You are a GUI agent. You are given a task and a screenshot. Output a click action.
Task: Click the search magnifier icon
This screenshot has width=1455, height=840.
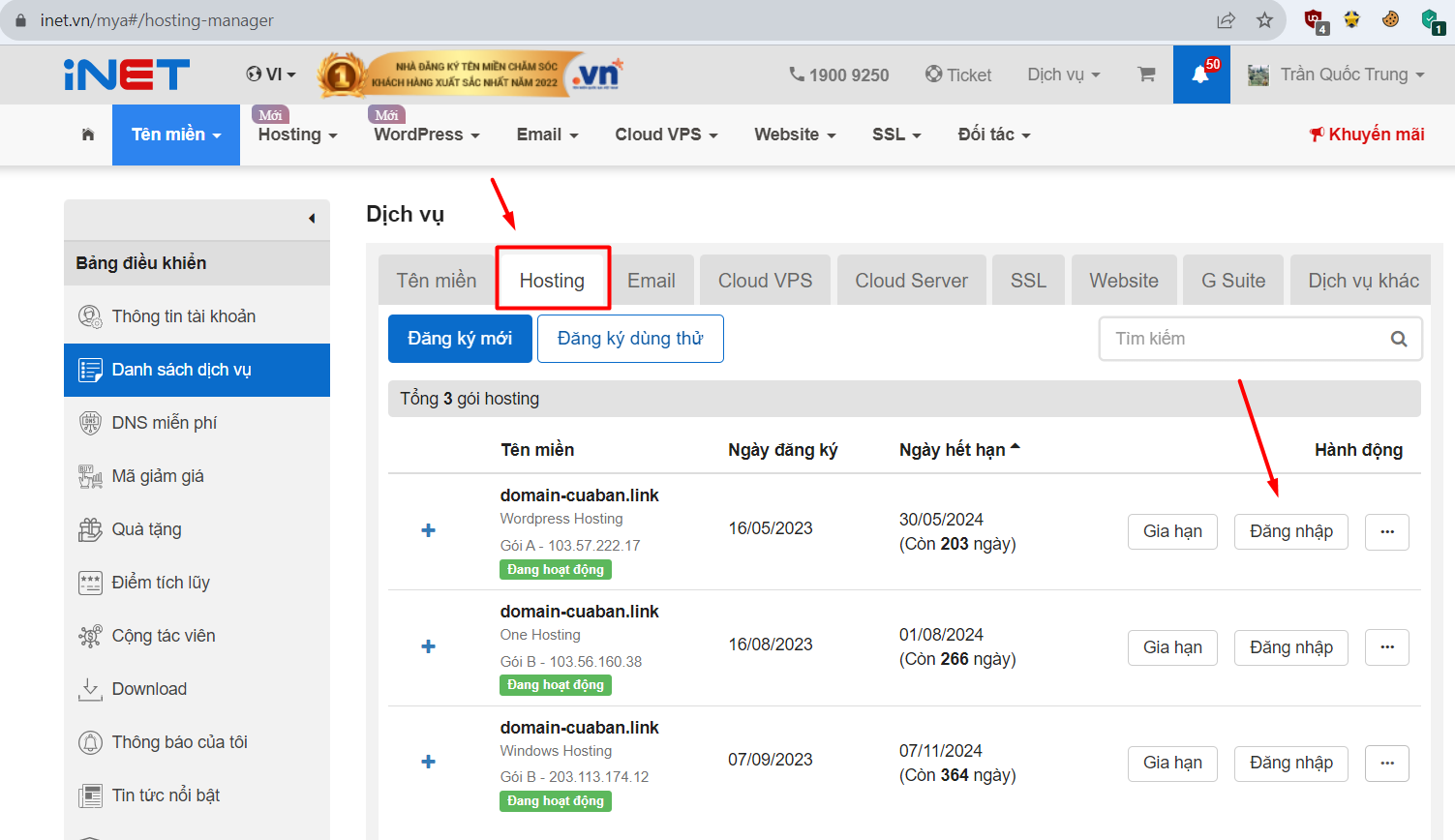pos(1399,339)
